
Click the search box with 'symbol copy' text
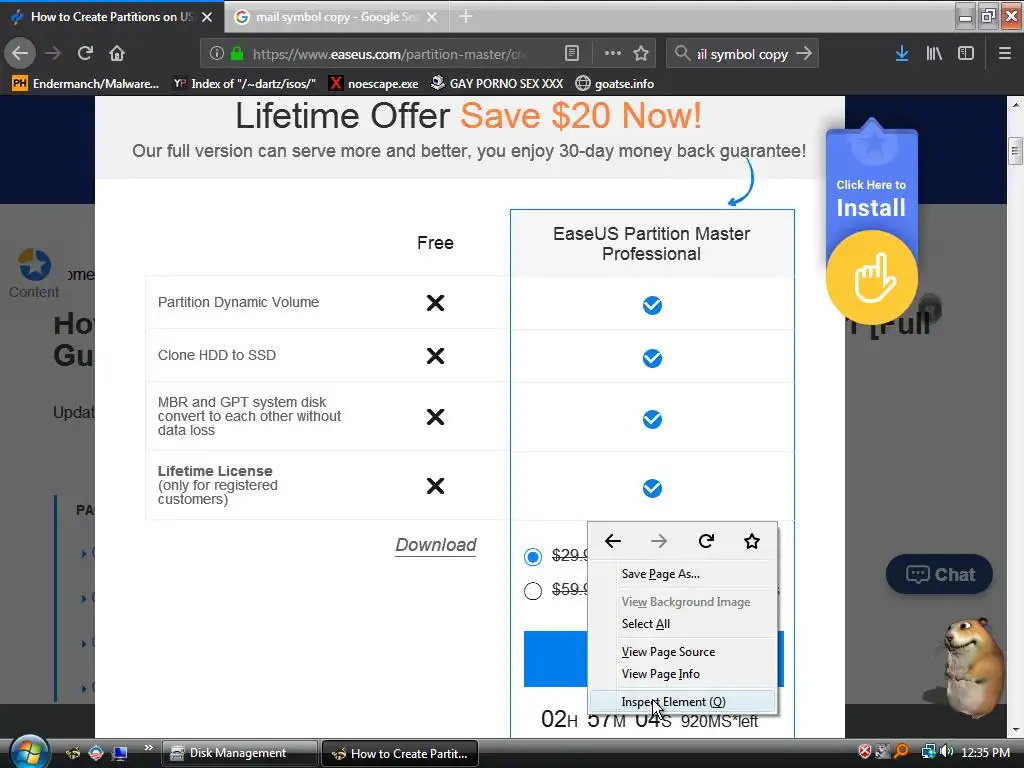coord(743,54)
